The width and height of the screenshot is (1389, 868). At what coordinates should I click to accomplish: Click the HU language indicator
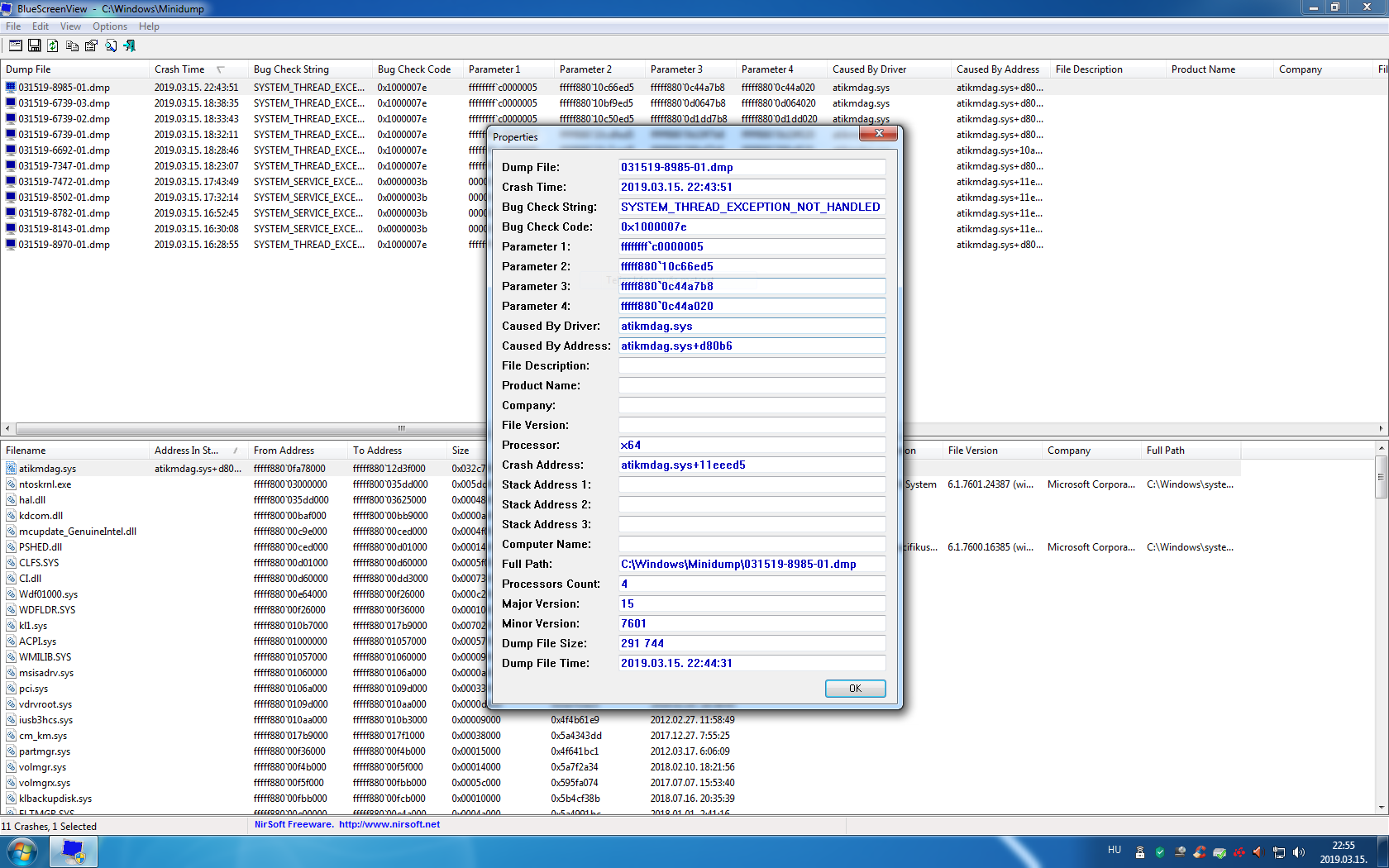1114,850
